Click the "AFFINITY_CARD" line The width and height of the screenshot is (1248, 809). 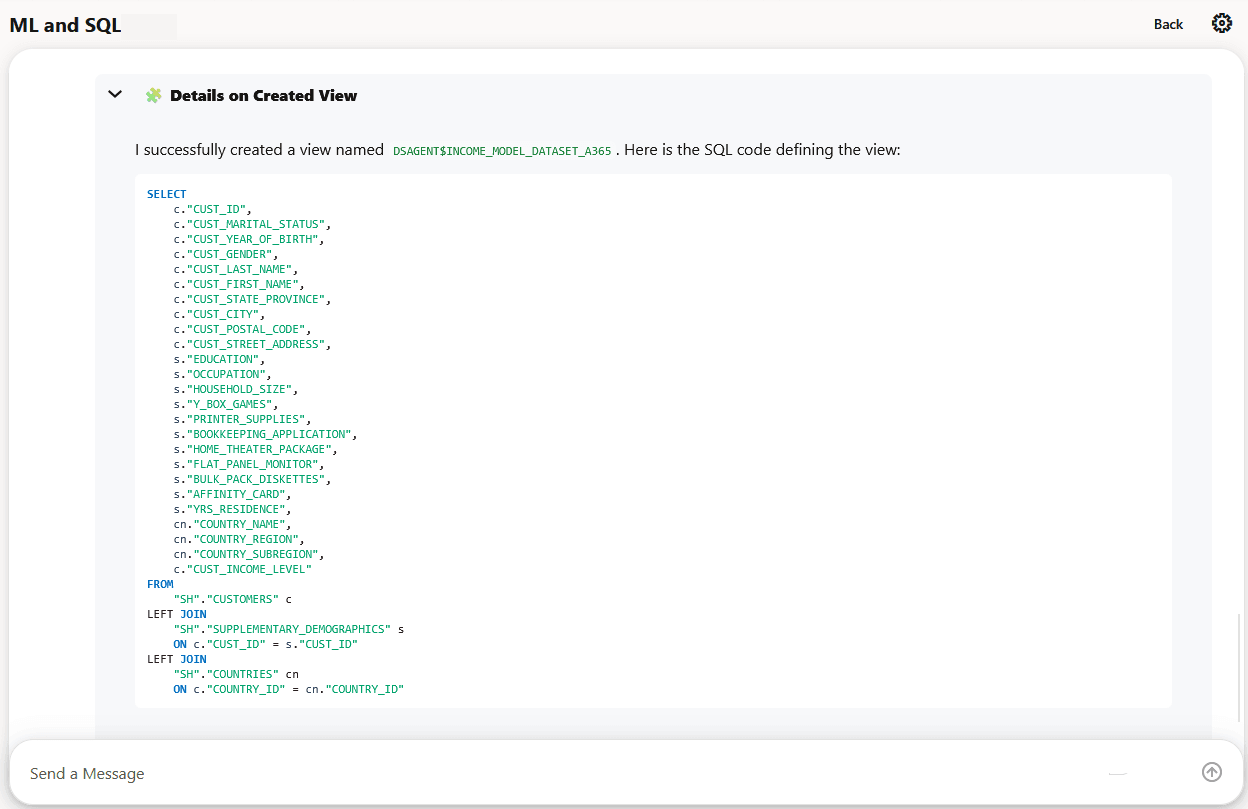(x=232, y=494)
